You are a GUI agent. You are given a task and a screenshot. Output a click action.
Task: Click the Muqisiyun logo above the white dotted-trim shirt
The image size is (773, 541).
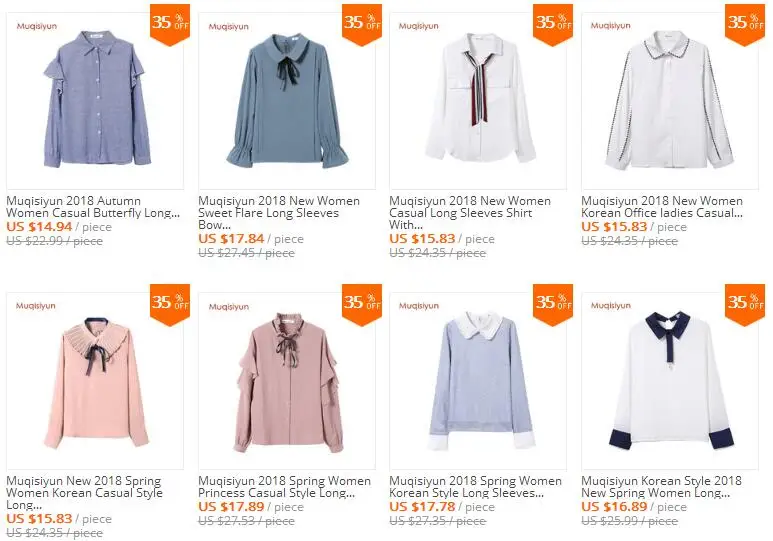tap(610, 26)
